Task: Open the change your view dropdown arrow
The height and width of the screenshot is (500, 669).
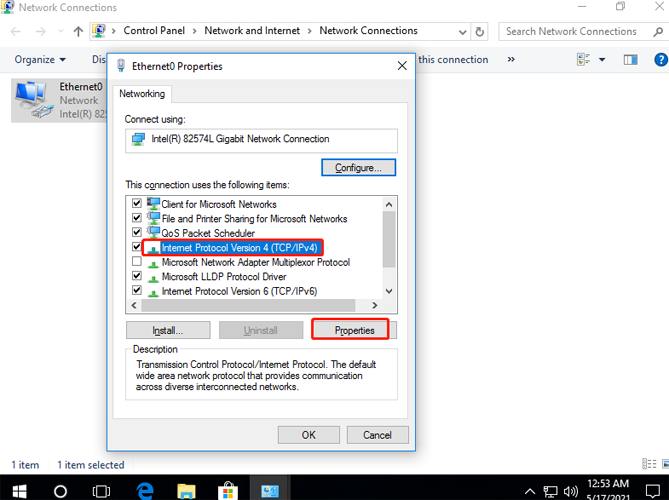Action: tap(602, 59)
